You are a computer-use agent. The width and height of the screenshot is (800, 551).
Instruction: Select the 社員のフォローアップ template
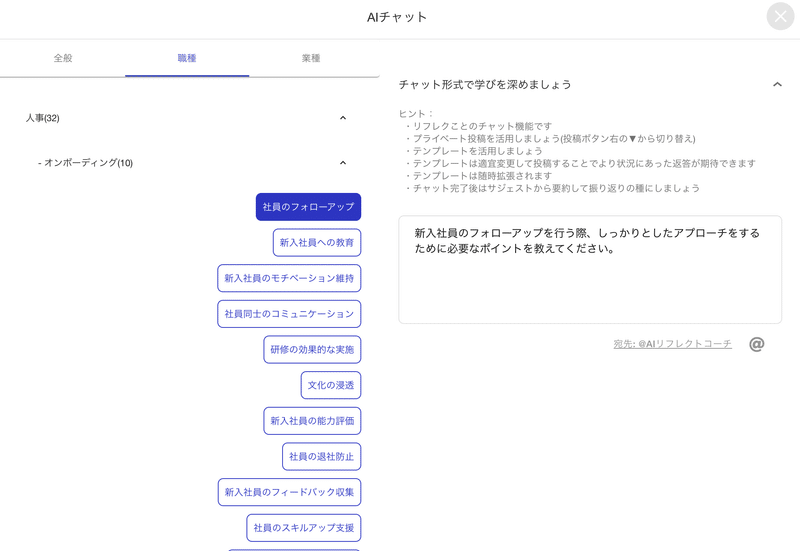(x=308, y=207)
